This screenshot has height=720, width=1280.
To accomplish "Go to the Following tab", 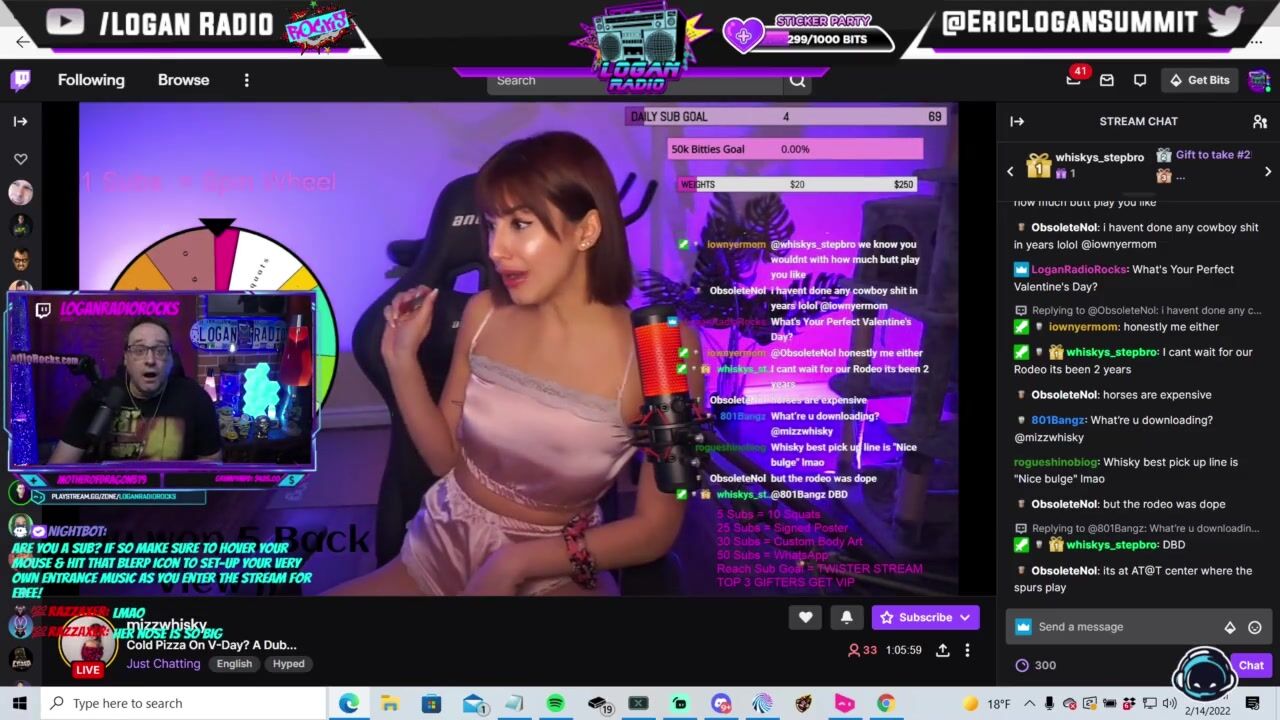I will pos(91,80).
